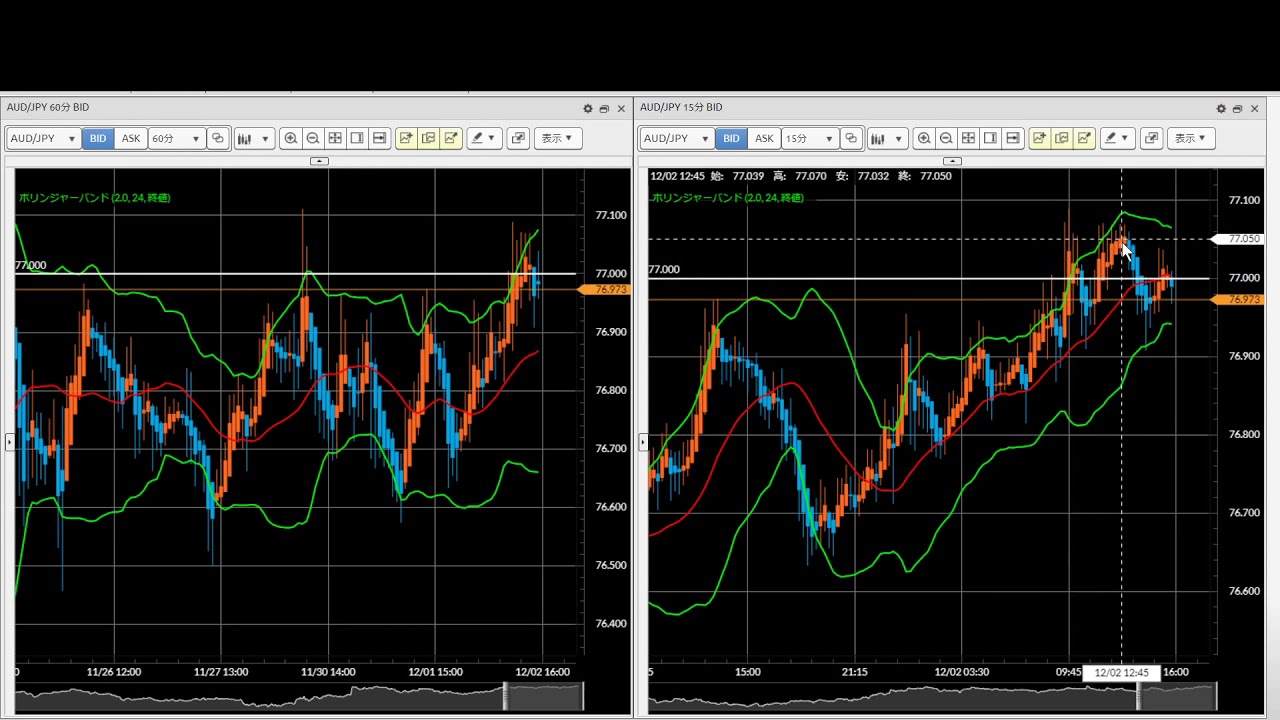Open 15分 timeframe dropdown
Viewport: 1280px width, 720px height.
tap(809, 138)
